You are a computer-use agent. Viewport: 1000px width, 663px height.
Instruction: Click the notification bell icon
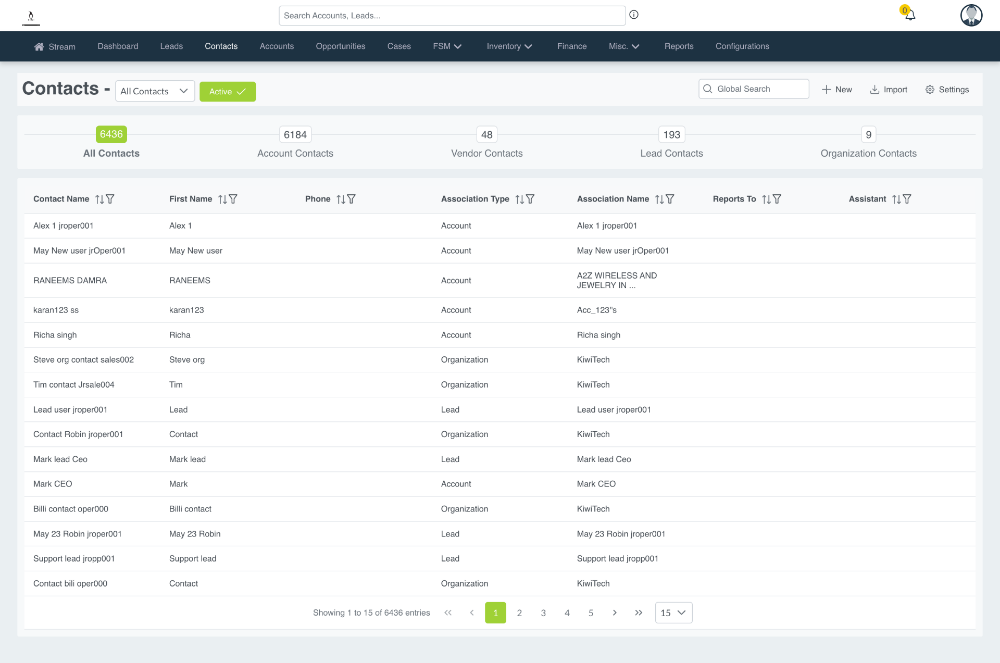(x=909, y=15)
